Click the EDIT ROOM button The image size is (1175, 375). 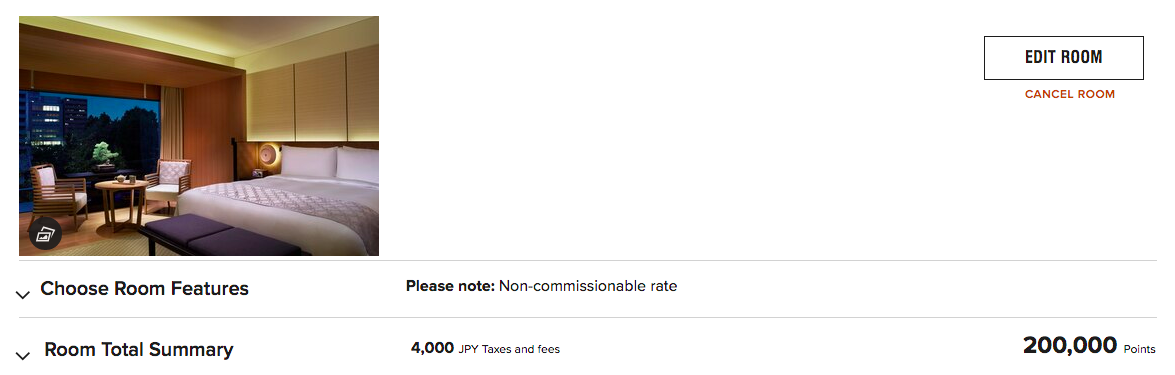point(1063,58)
